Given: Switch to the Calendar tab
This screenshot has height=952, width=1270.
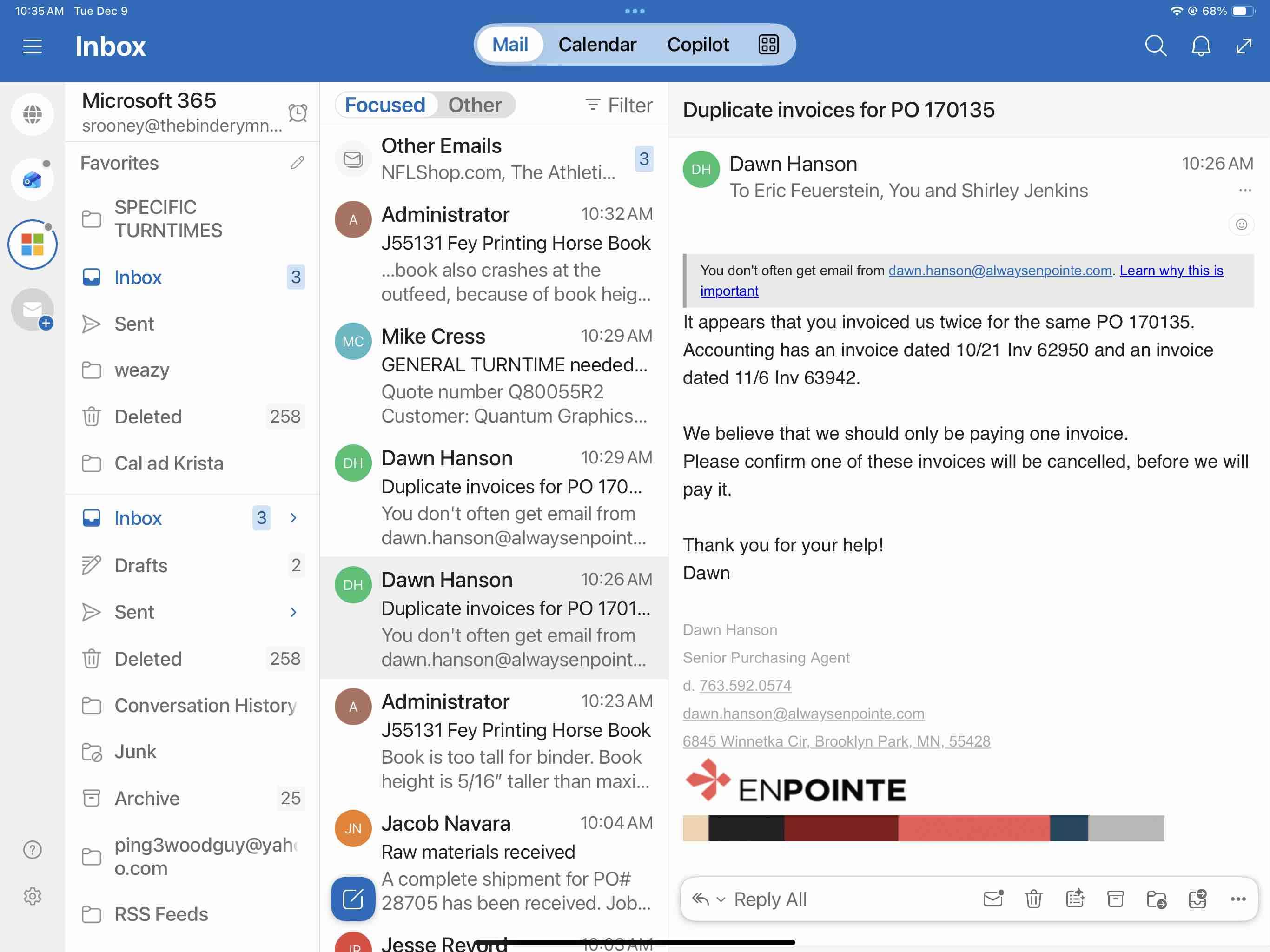Looking at the screenshot, I should [597, 44].
